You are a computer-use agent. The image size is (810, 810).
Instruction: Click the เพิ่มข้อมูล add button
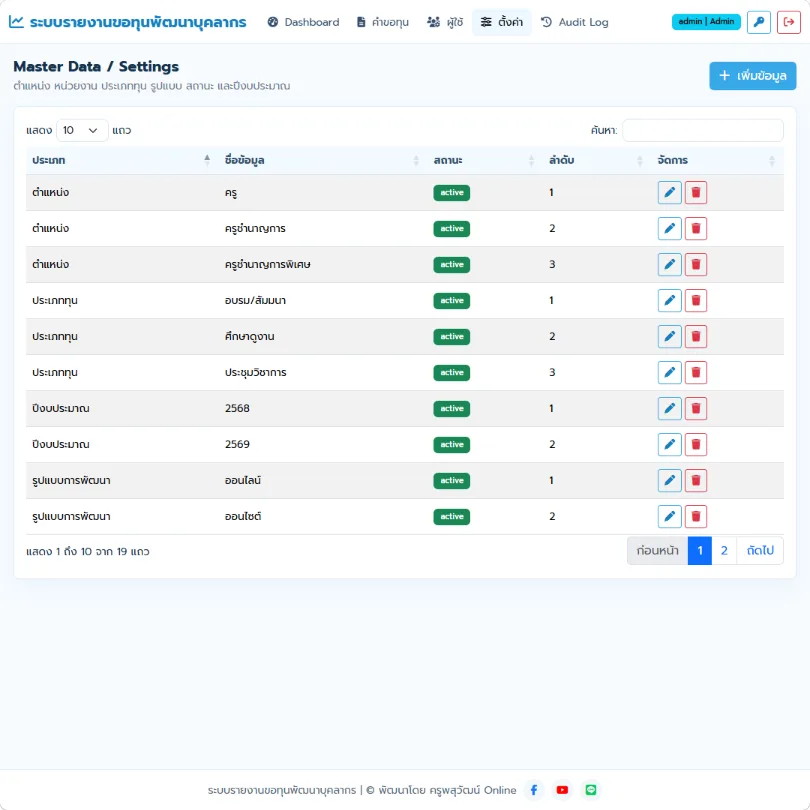click(x=752, y=76)
